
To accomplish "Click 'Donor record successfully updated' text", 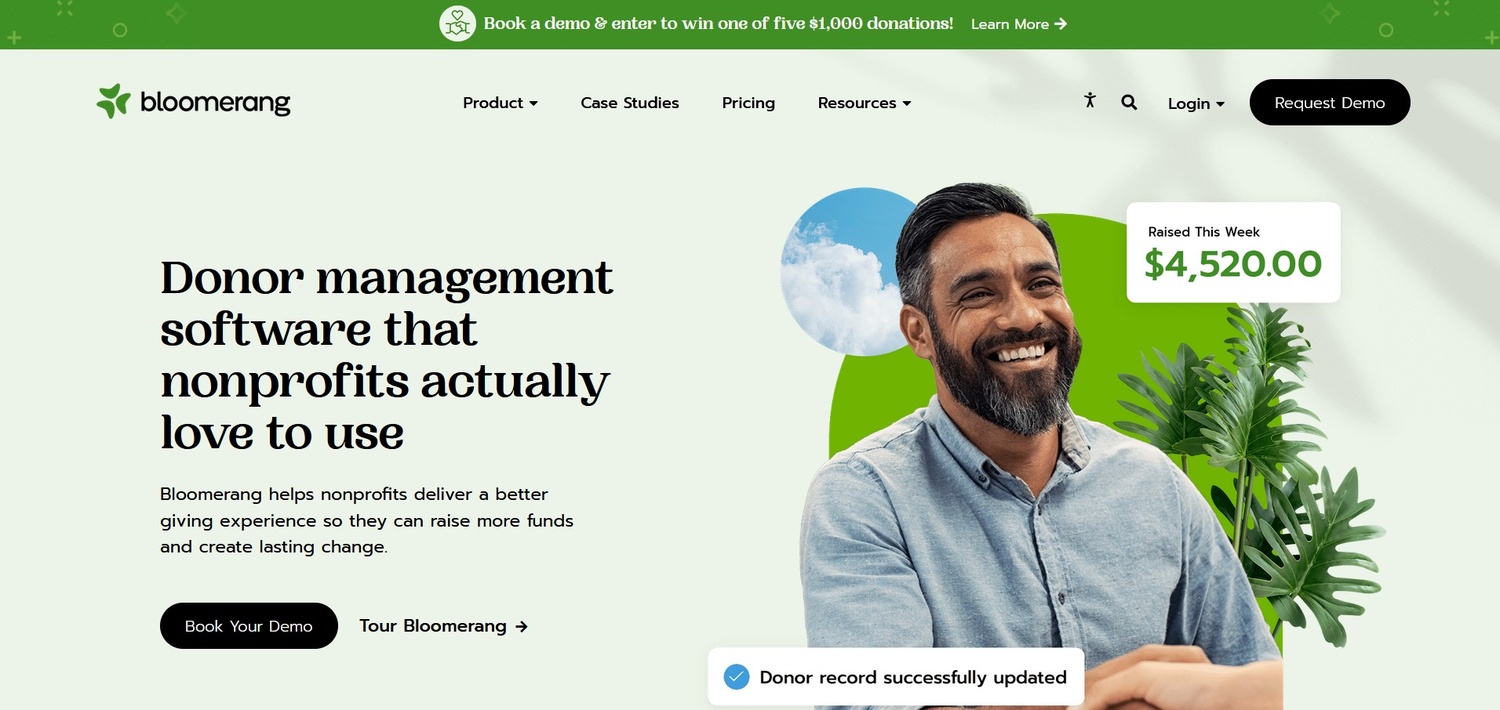I will pos(913,678).
